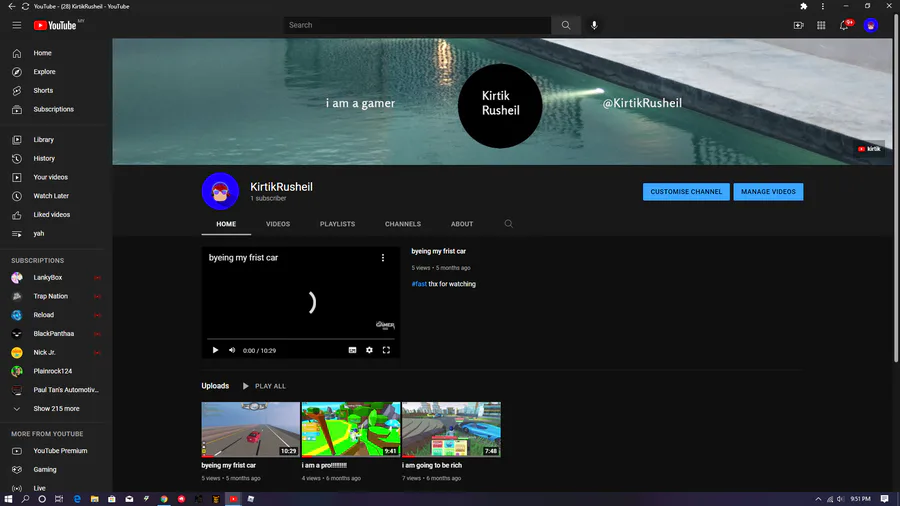Expand Show 215 more subscriptions
Screen dimensions: 900x506
[56, 409]
